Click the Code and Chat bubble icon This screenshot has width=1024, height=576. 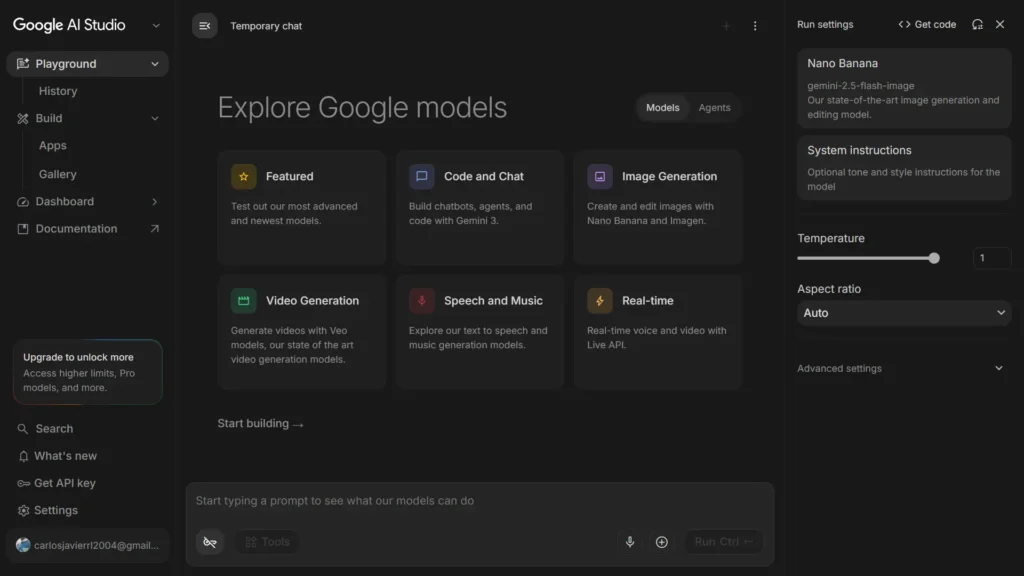click(x=422, y=176)
